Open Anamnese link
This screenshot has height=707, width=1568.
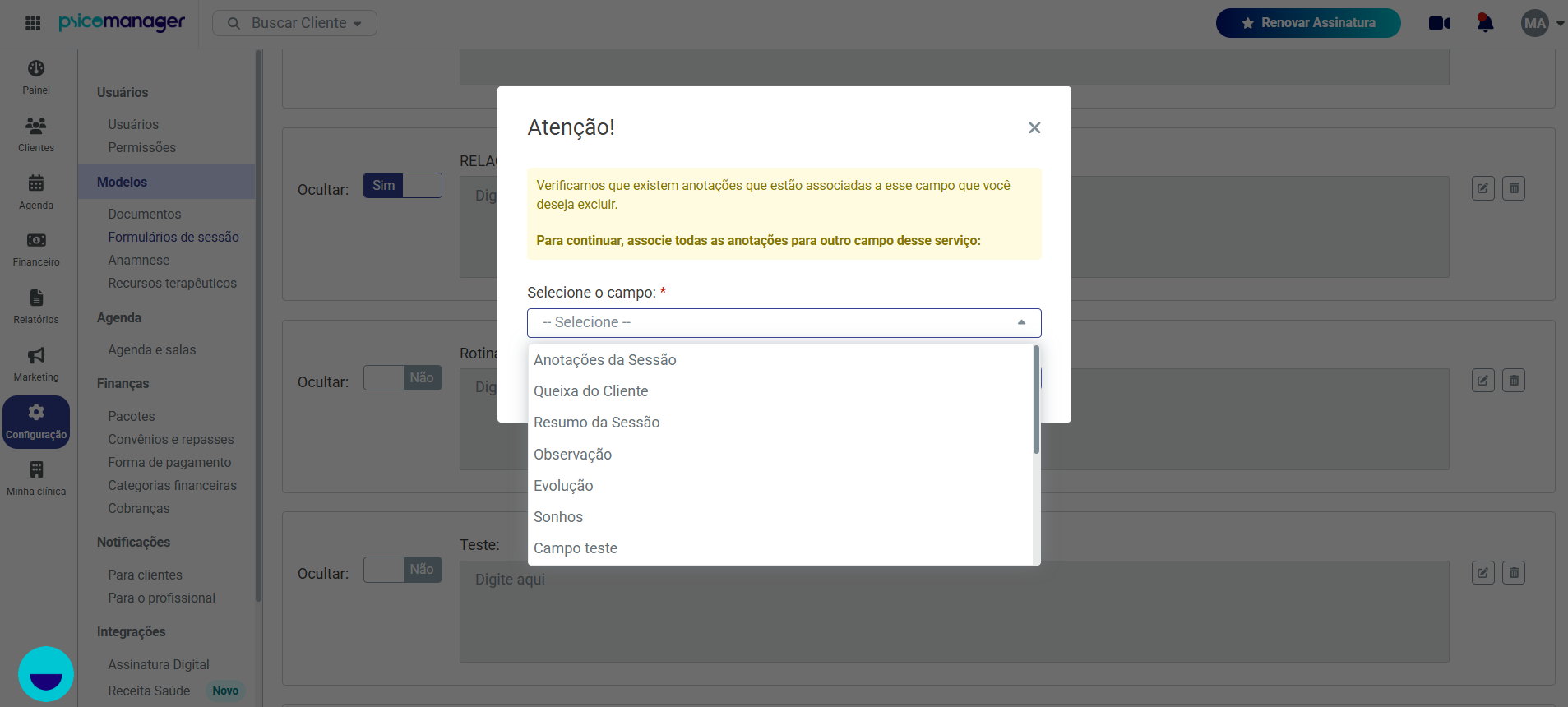coord(138,260)
